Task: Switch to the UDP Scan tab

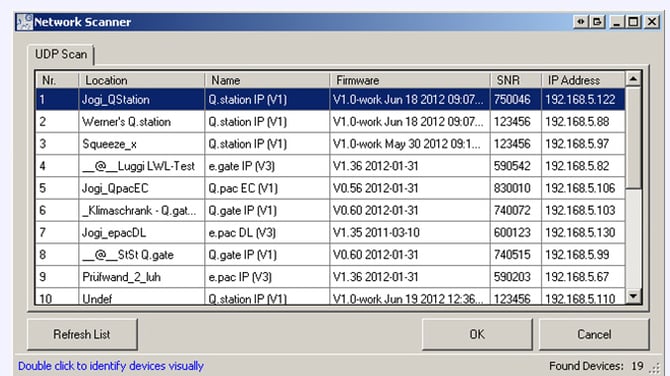Action: tap(61, 54)
